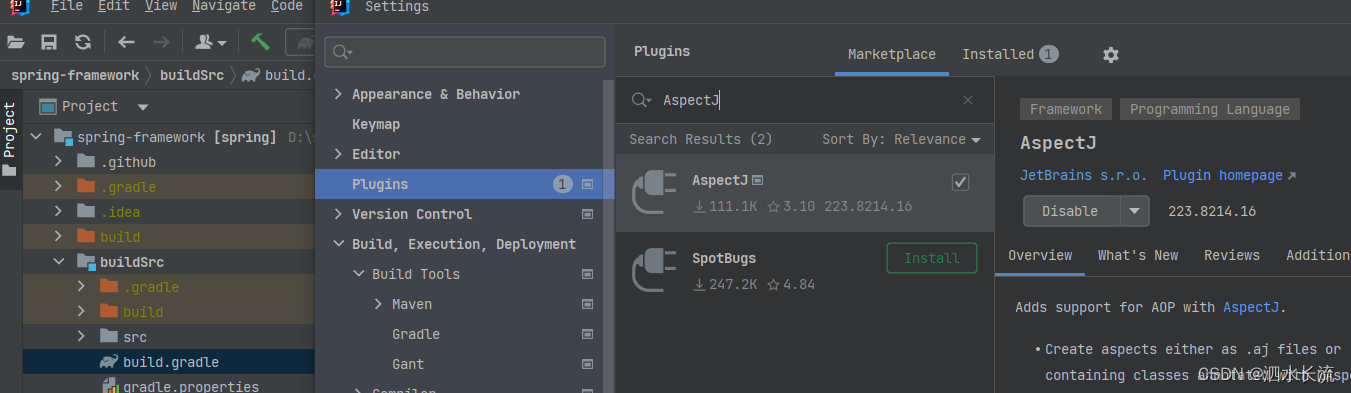The image size is (1351, 393).
Task: Click buildSrc in the breadcrumb
Action: click(x=192, y=75)
